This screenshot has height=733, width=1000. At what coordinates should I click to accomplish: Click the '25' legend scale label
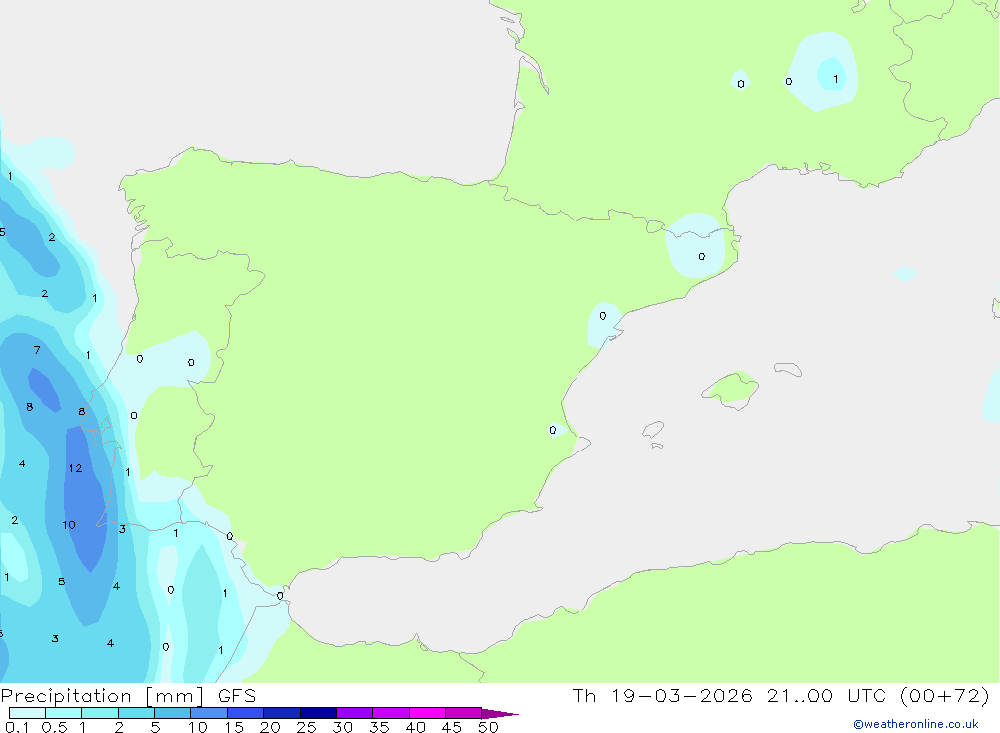click(307, 727)
